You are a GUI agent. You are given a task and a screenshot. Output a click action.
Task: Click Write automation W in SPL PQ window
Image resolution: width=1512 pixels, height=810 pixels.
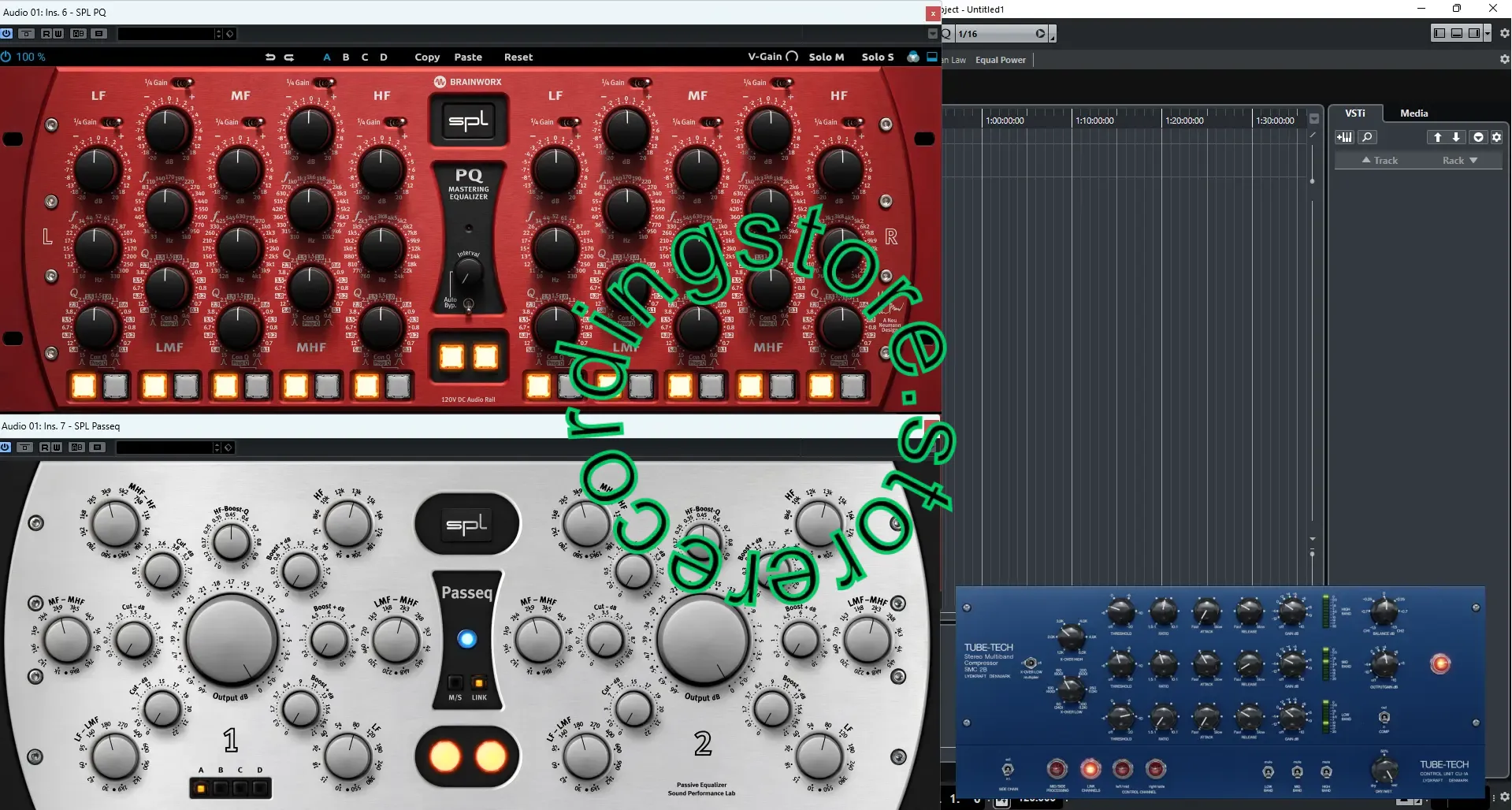point(58,34)
